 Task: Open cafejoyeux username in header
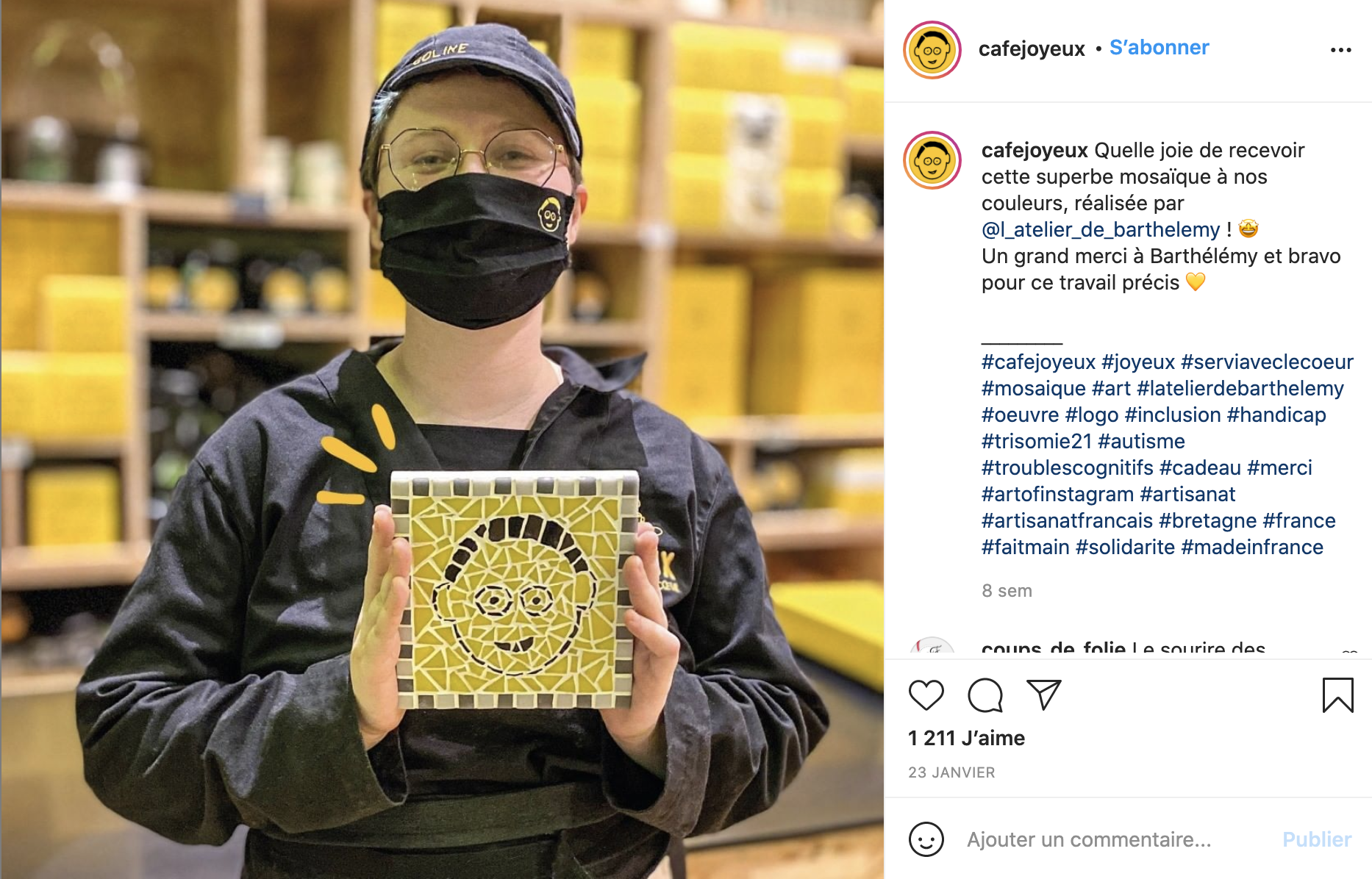(x=1032, y=49)
